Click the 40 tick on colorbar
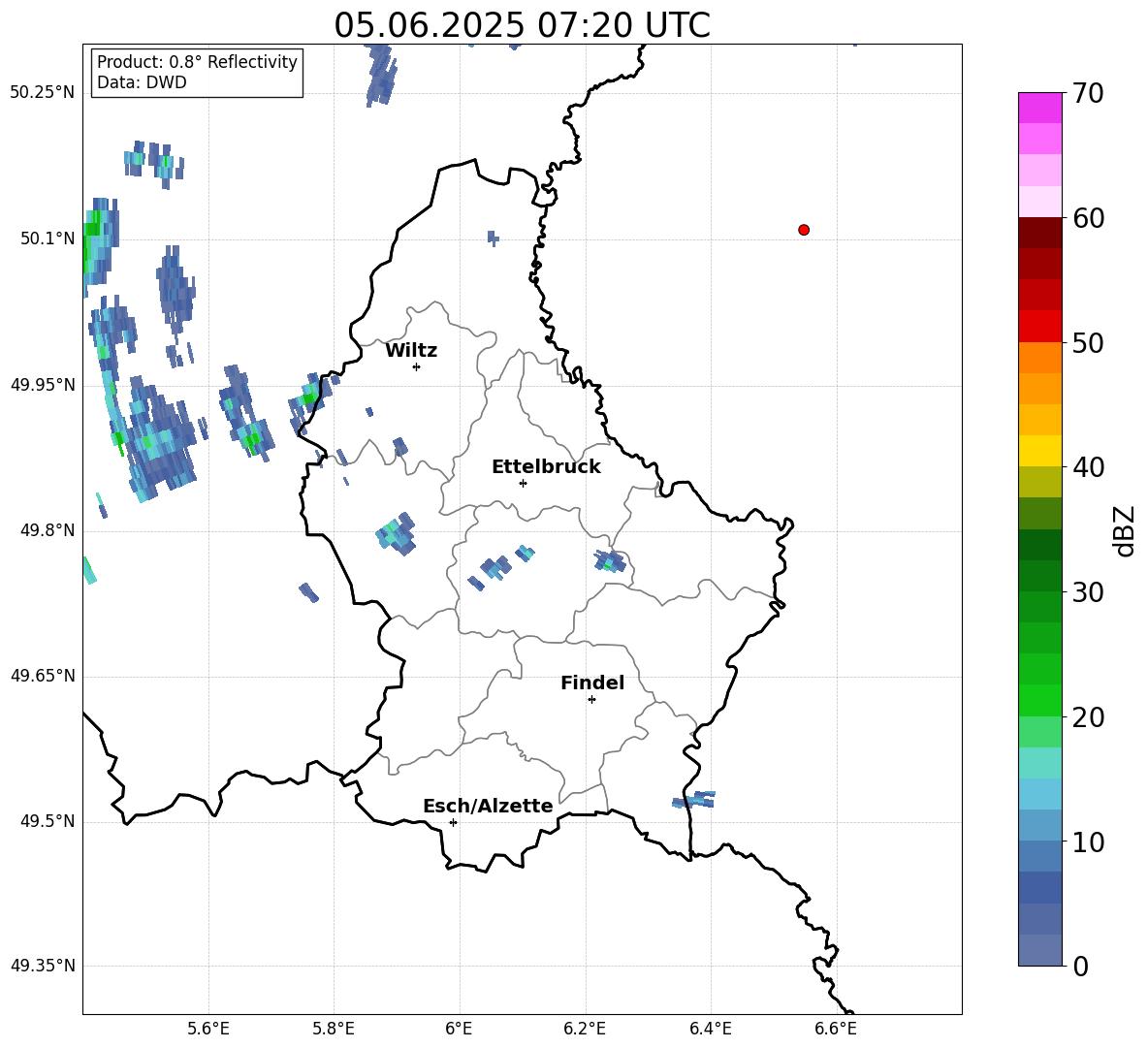Image resolution: width=1148 pixels, height=1048 pixels. click(1088, 467)
